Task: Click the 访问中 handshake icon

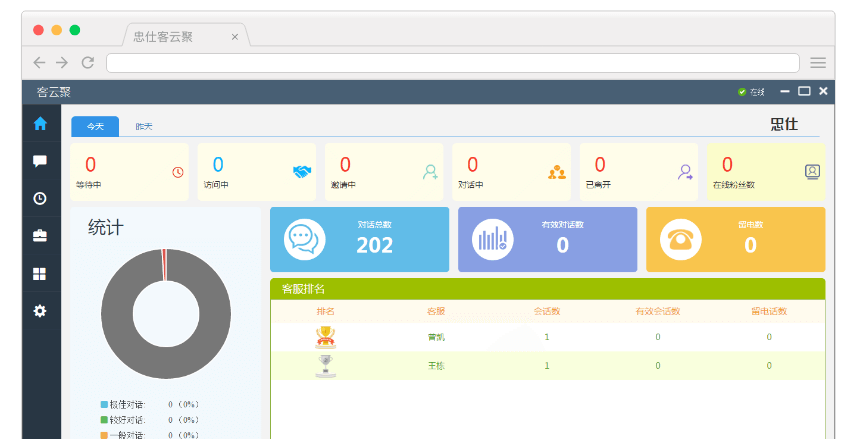Action: point(302,172)
